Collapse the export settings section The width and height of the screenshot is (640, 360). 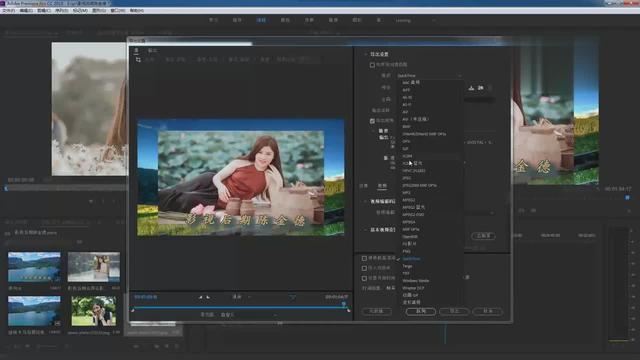[x=366, y=54]
